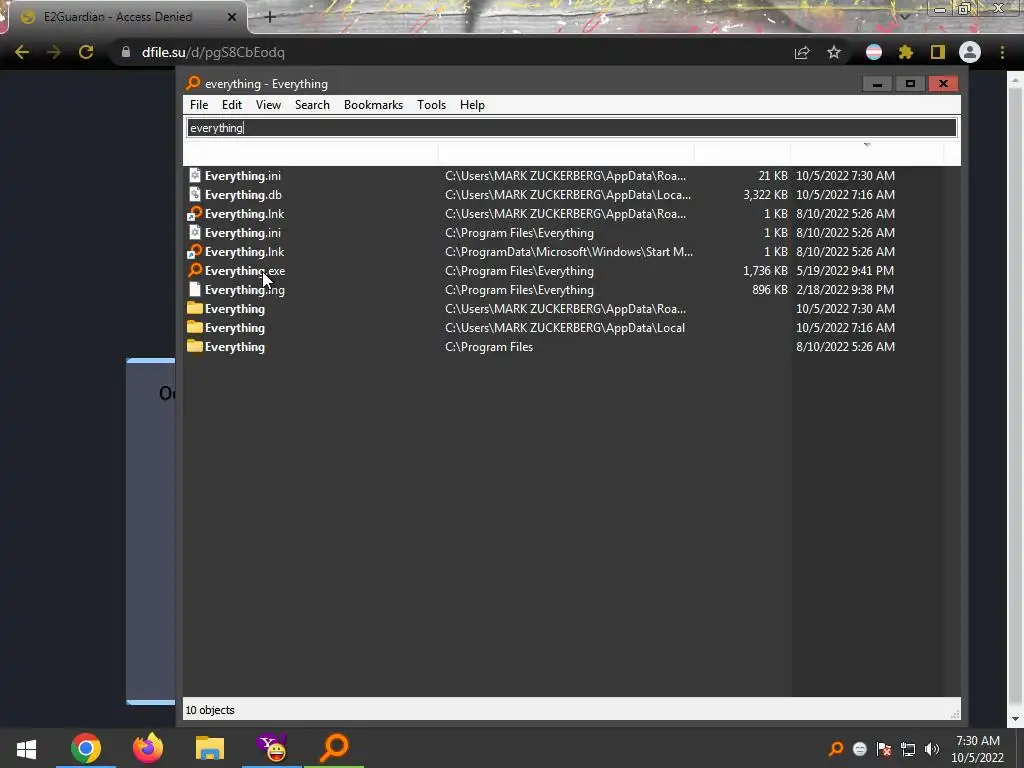This screenshot has width=1024, height=768.
Task: Open File Explorer from the taskbar
Action: point(210,748)
